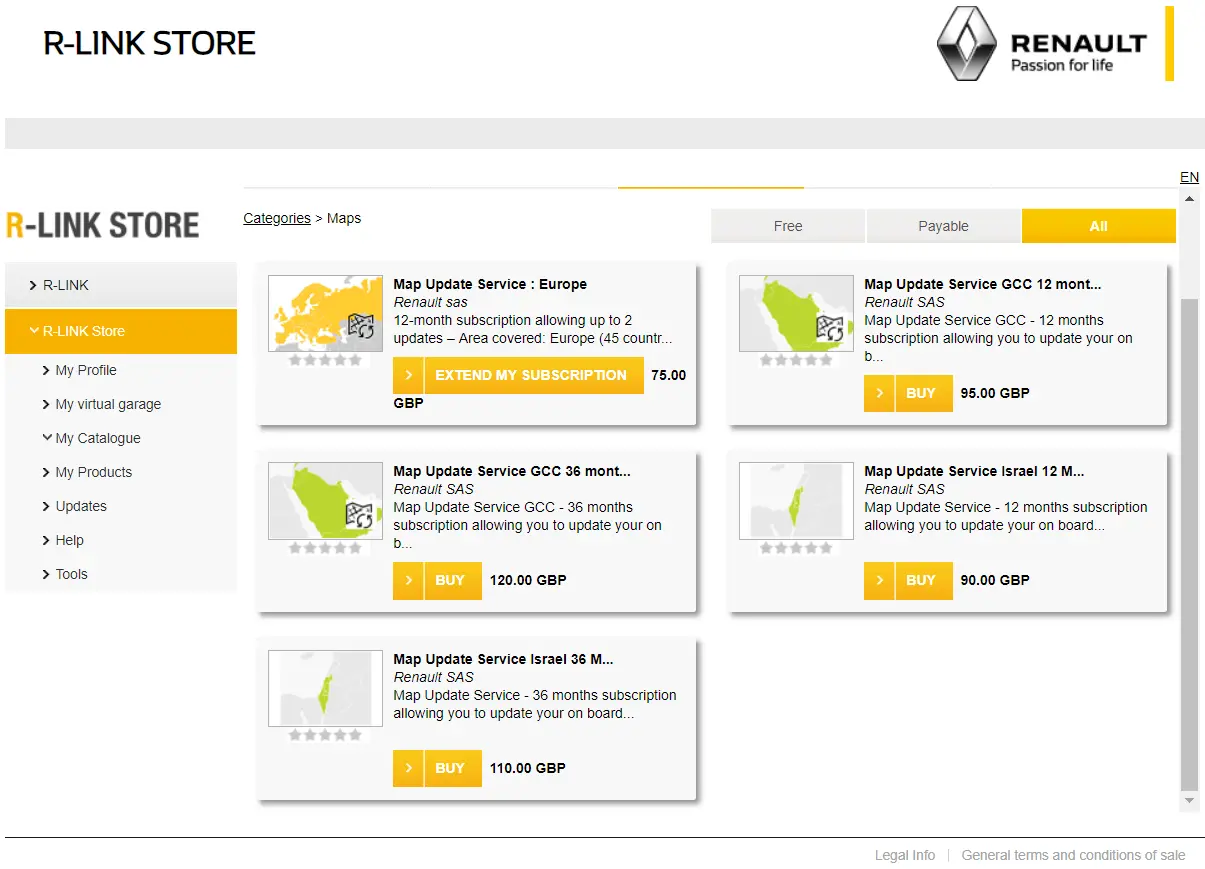Click the scrollbar down arrow

(x=1189, y=801)
